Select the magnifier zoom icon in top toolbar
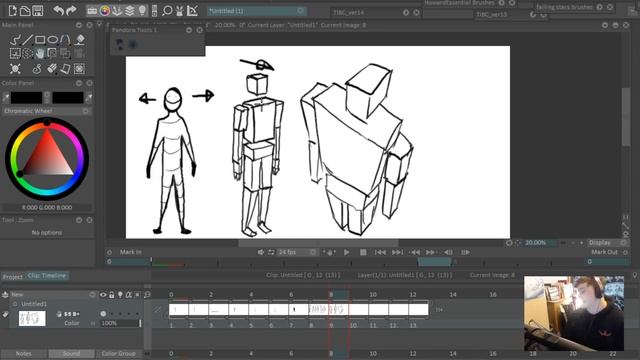Screen dimensions: 640x360 point(167,11)
